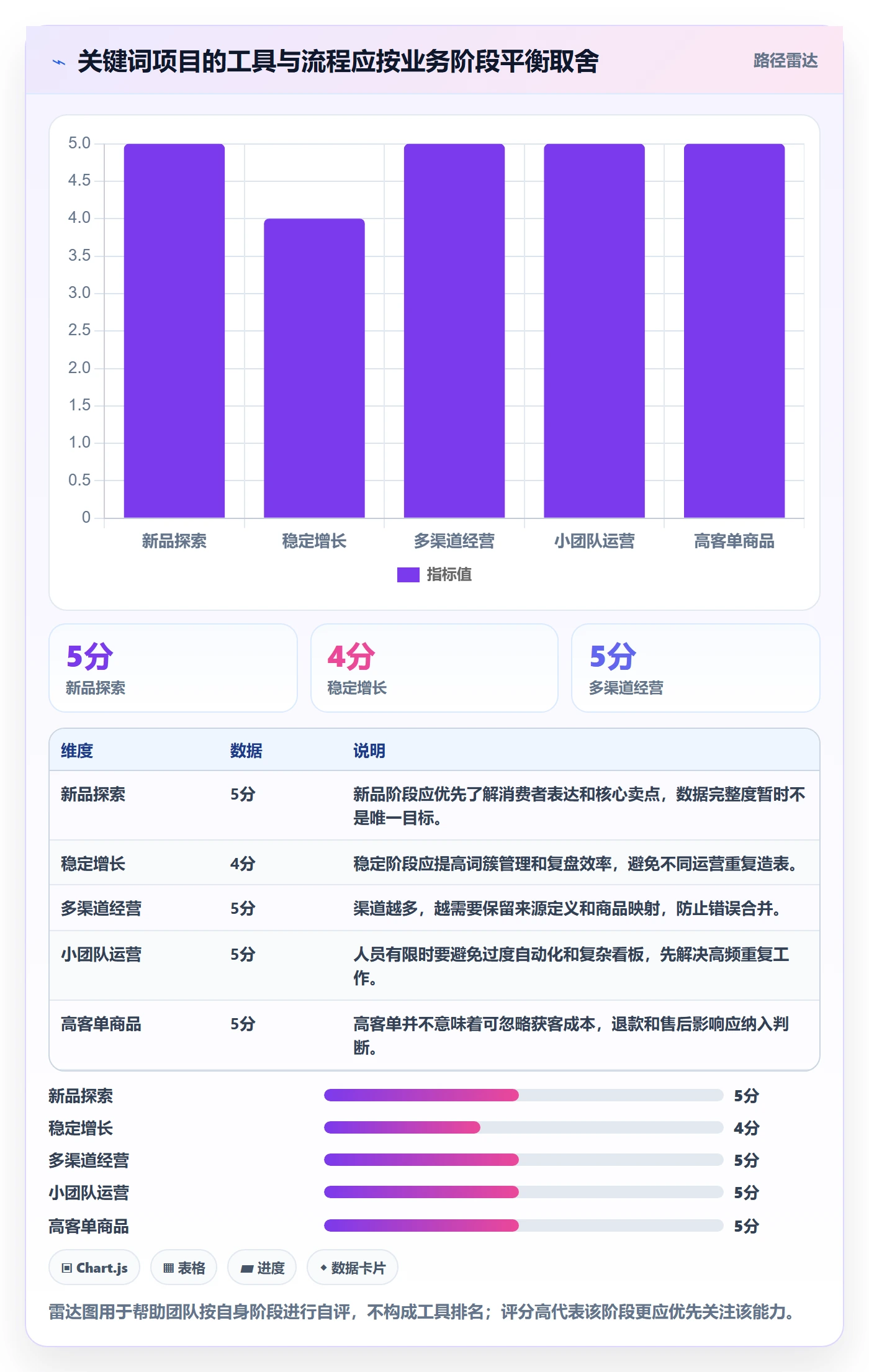The height and width of the screenshot is (1372, 869).
Task: Click the lightning bolt icon beside the title
Action: [59, 62]
